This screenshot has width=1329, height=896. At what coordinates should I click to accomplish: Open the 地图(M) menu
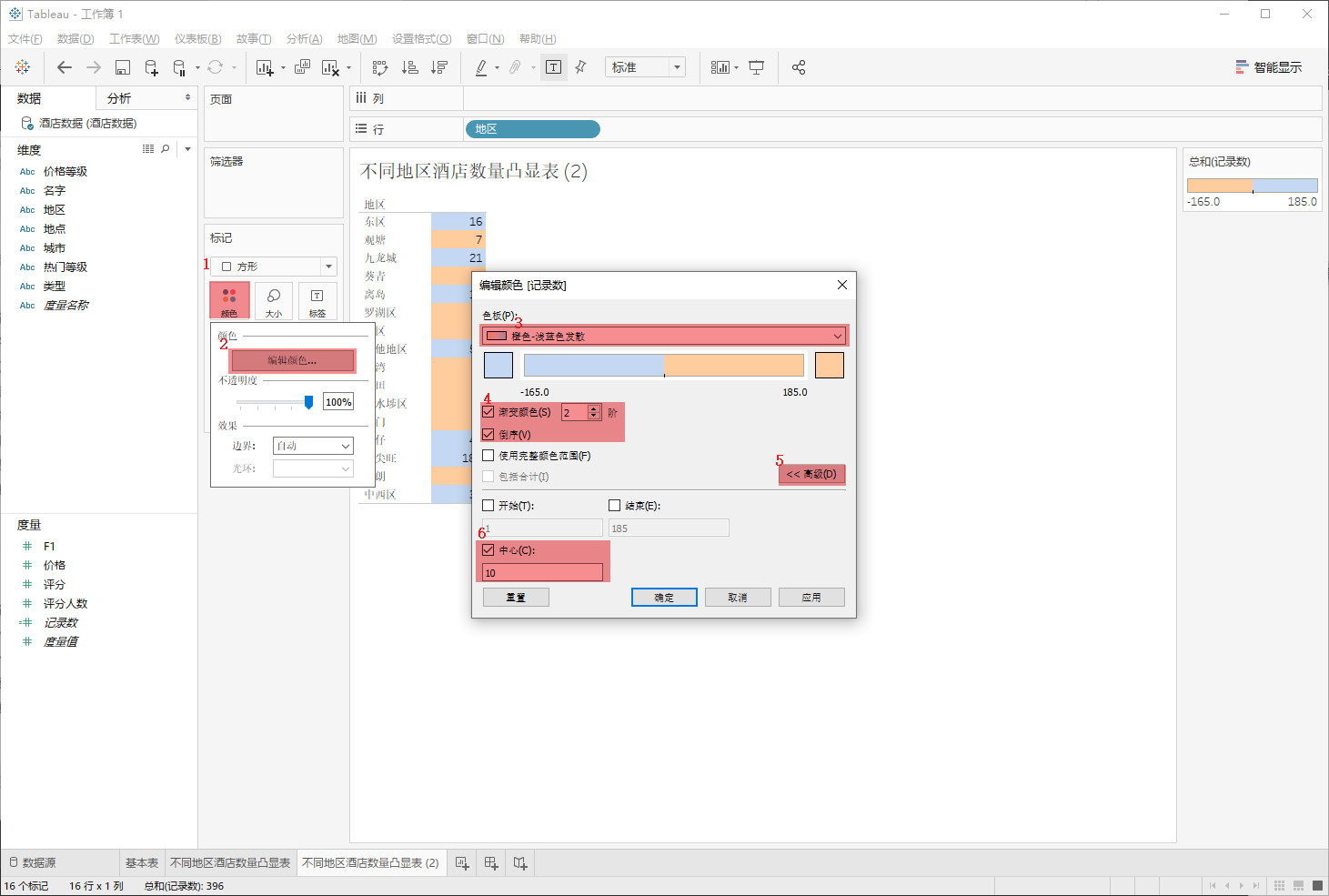pos(357,38)
